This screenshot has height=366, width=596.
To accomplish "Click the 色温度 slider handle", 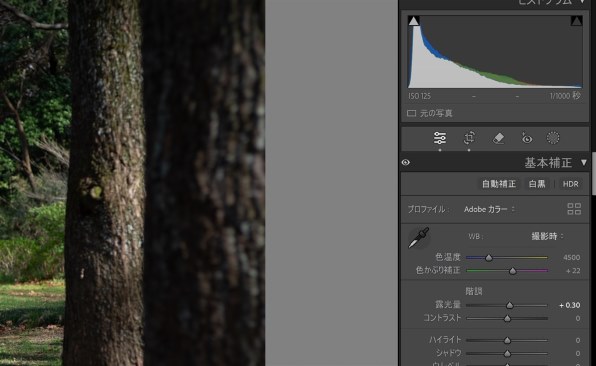I will tap(489, 258).
